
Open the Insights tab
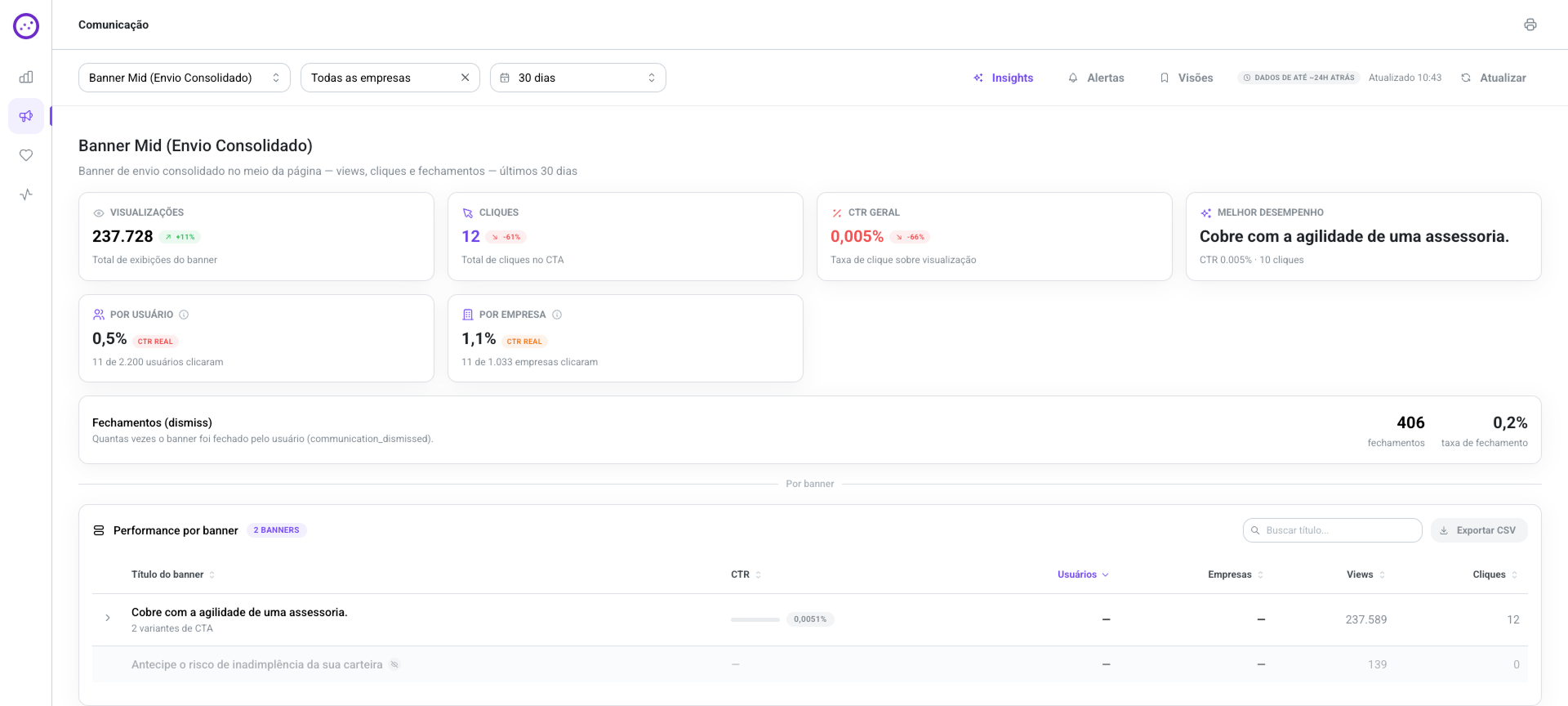1003,78
